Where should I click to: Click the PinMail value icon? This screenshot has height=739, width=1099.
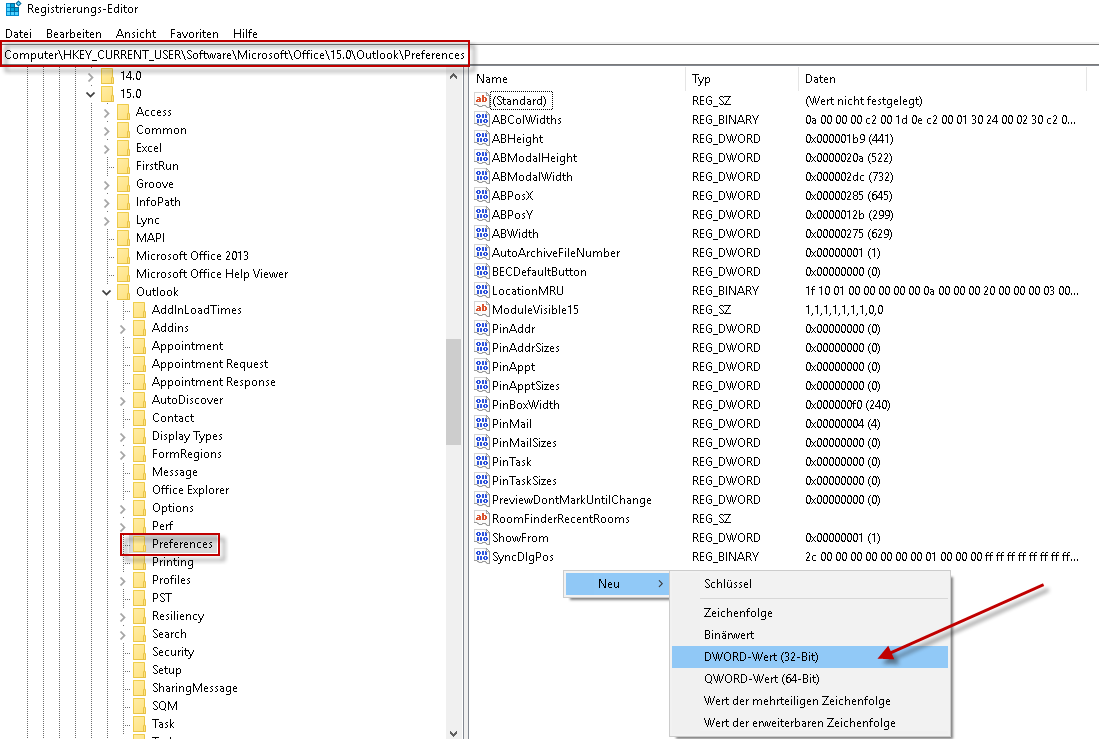[x=482, y=423]
